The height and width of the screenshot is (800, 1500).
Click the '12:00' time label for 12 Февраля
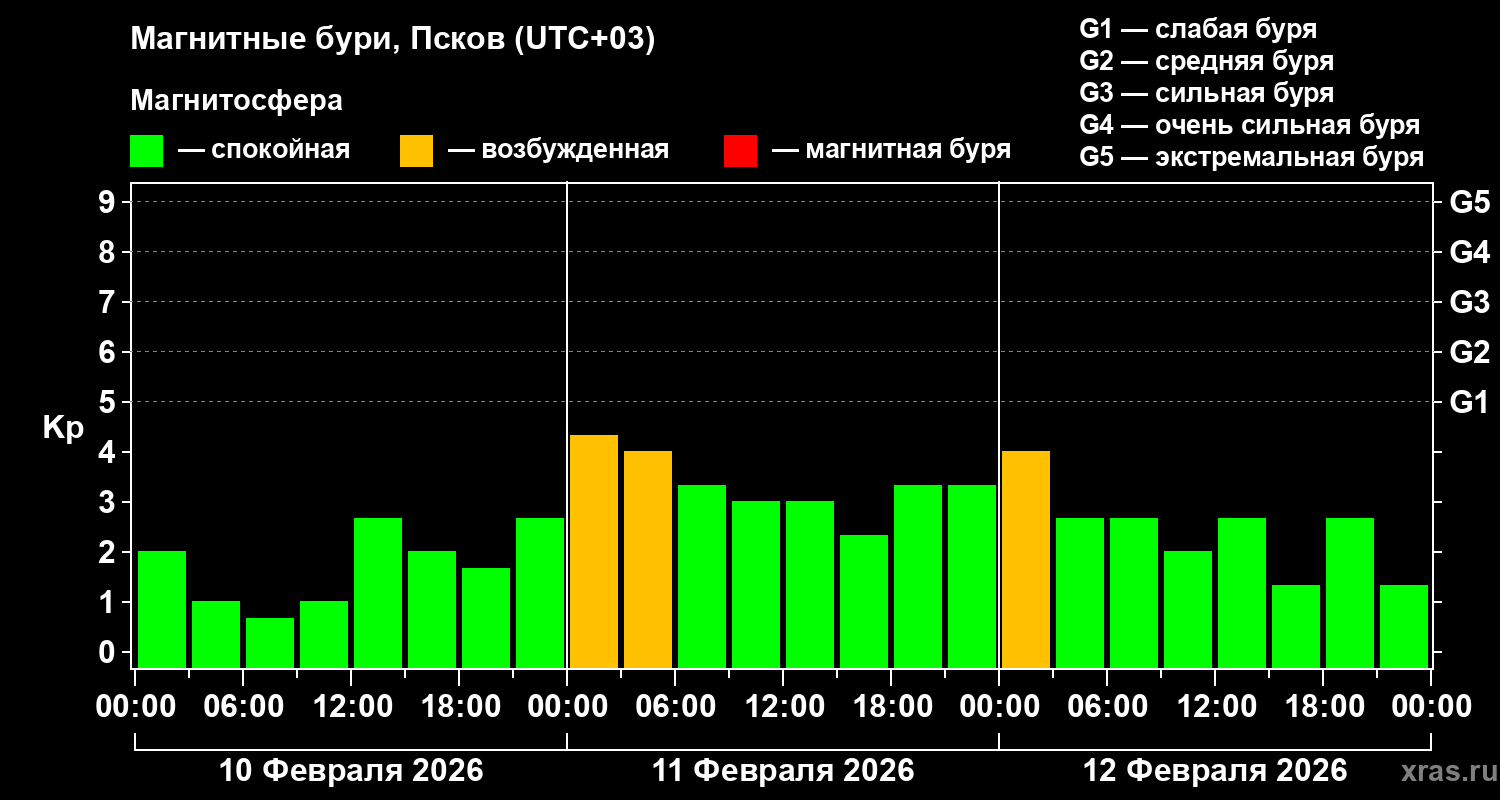[x=1215, y=707]
